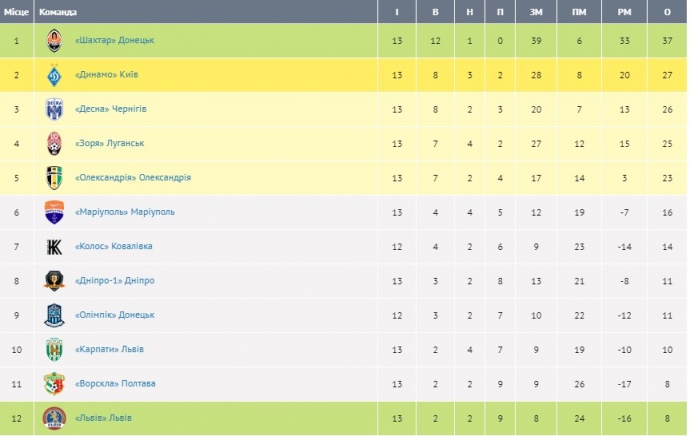Click the ЗМ goals scored column header

[x=536, y=11]
